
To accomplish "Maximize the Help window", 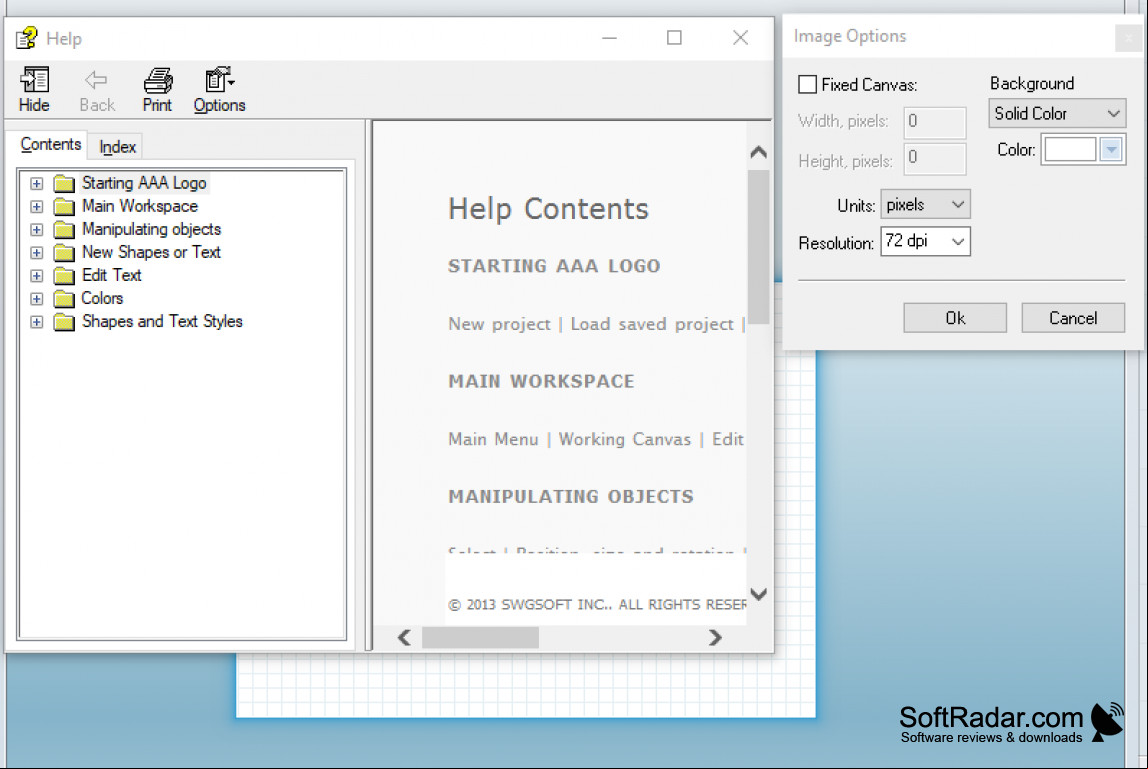I will (x=674, y=37).
